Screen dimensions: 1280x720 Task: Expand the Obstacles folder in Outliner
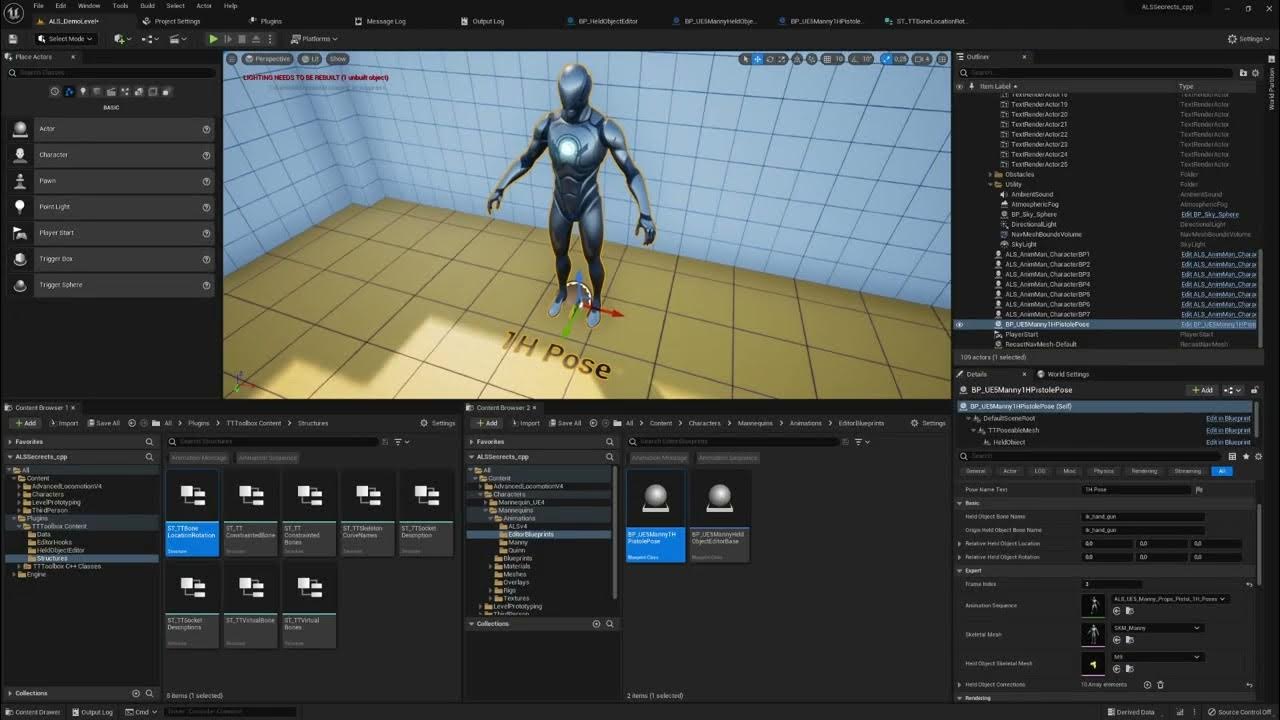tap(990, 175)
